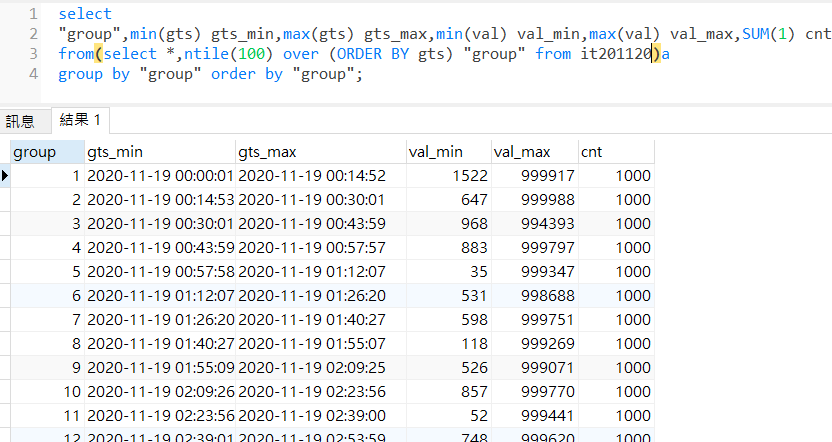The width and height of the screenshot is (832, 442).
Task: Click the gts_max column header
Action: click(320, 152)
